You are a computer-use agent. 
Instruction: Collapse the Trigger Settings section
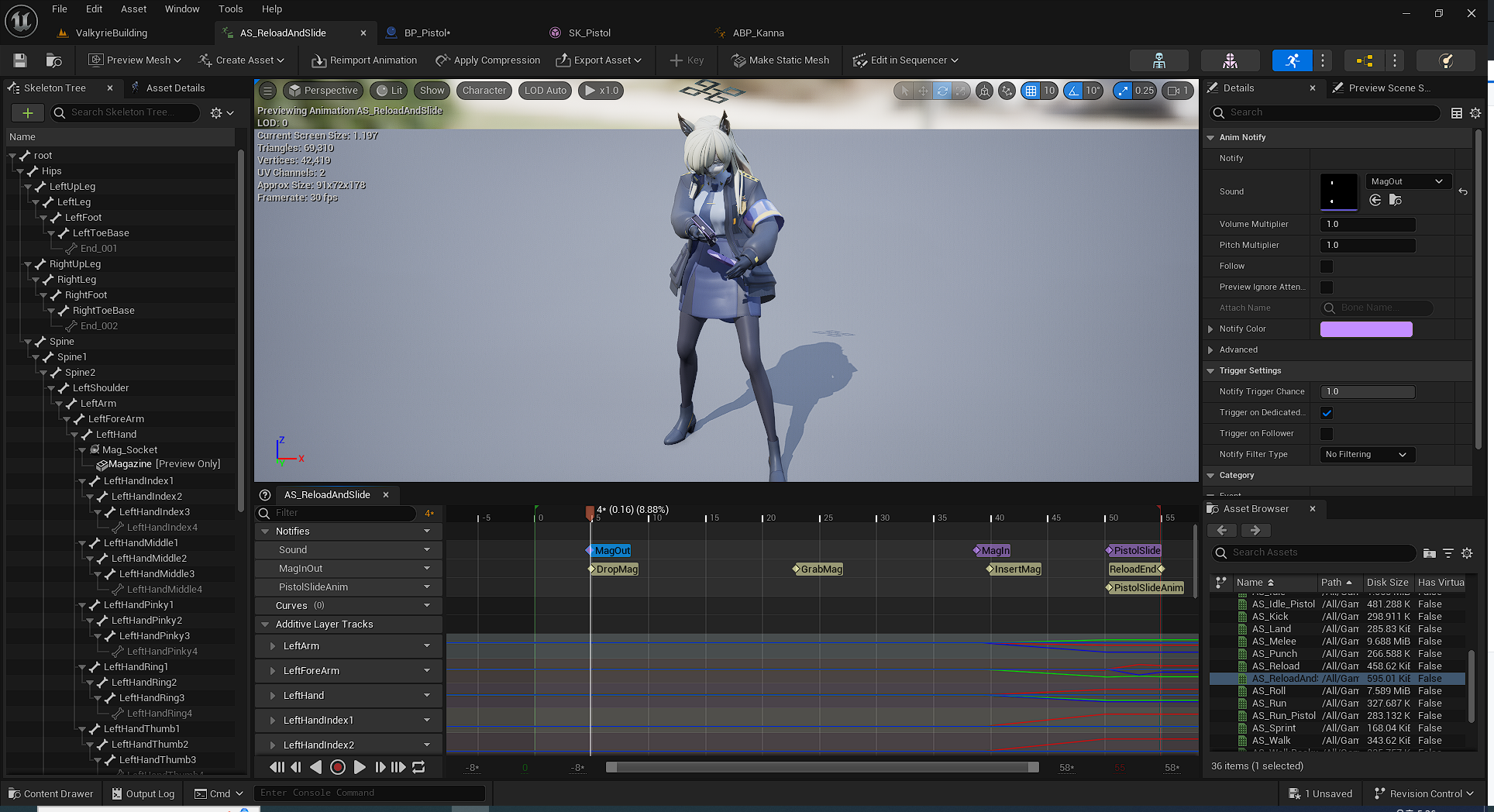click(x=1210, y=371)
